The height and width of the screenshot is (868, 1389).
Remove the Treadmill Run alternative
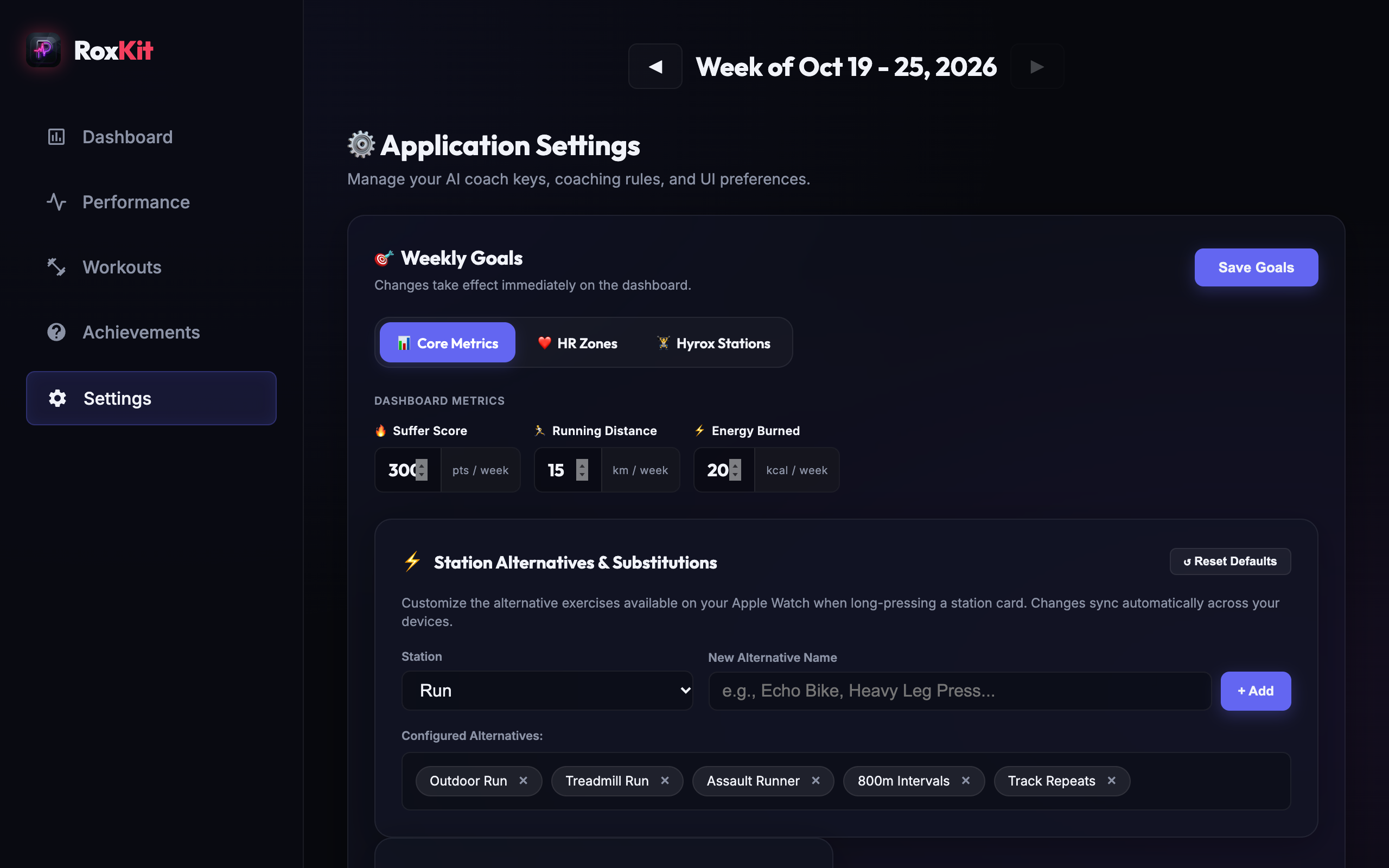(665, 781)
